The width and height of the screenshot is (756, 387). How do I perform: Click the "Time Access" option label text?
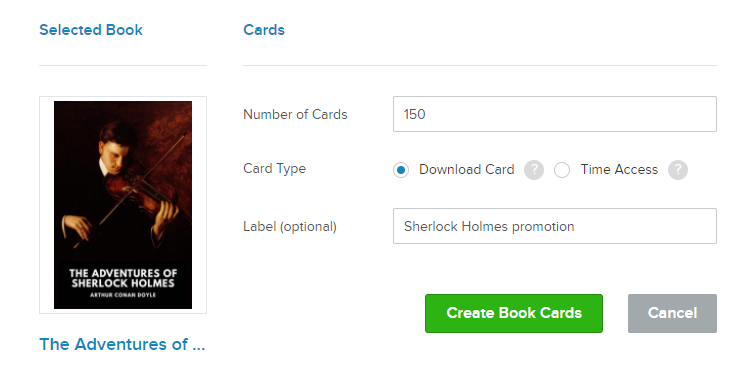click(619, 170)
